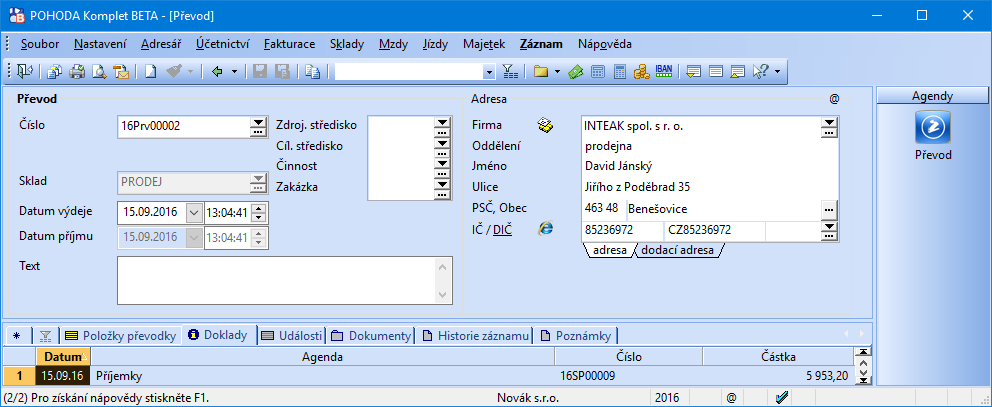Expand dropdown arrow beside yellow folder
The width and height of the screenshot is (992, 407).
557,72
